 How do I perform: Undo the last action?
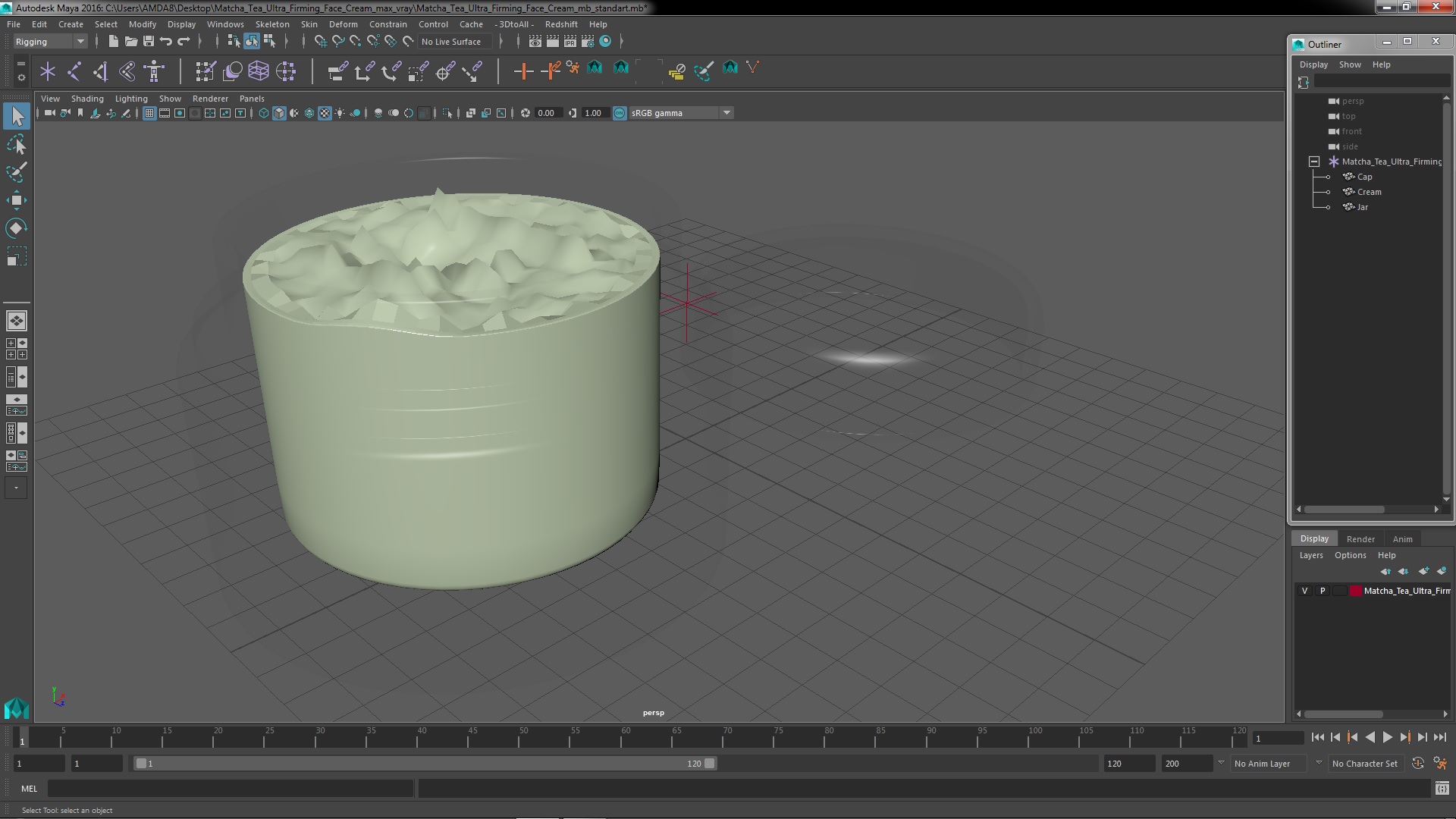(x=166, y=42)
